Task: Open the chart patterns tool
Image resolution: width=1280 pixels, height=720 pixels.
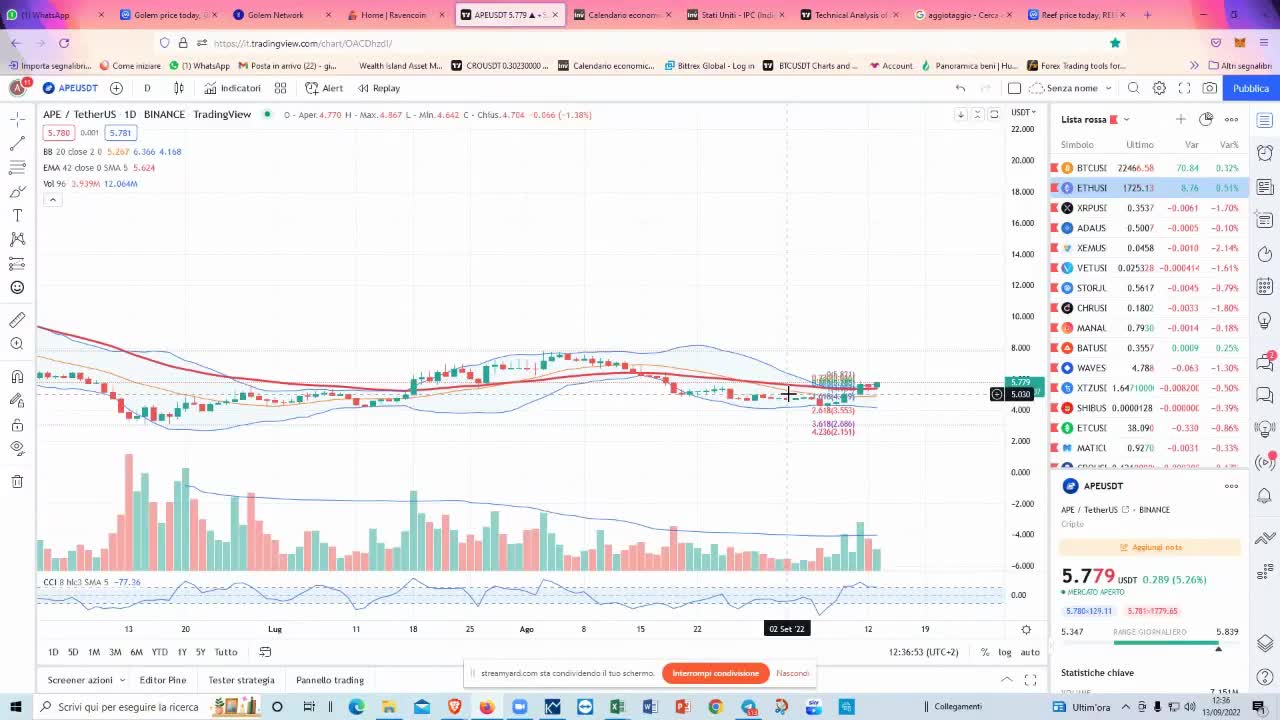Action: coord(17,239)
